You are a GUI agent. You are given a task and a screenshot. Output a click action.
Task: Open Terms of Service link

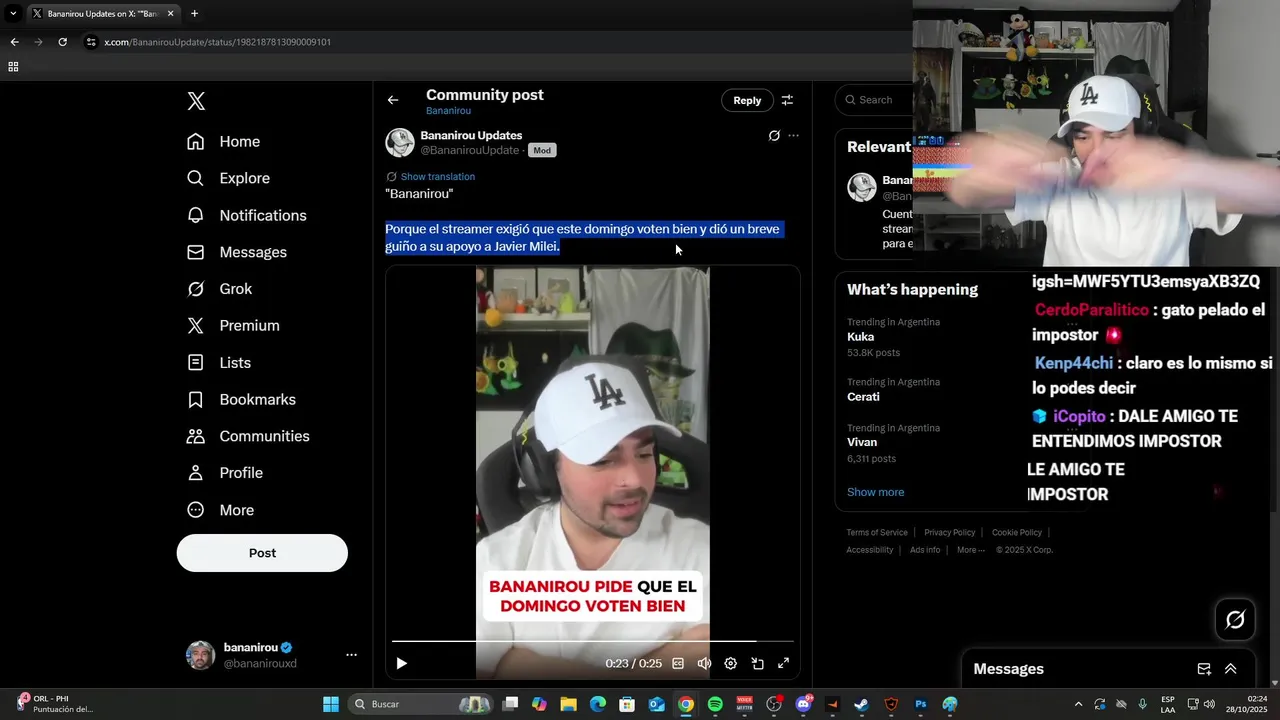click(x=877, y=533)
